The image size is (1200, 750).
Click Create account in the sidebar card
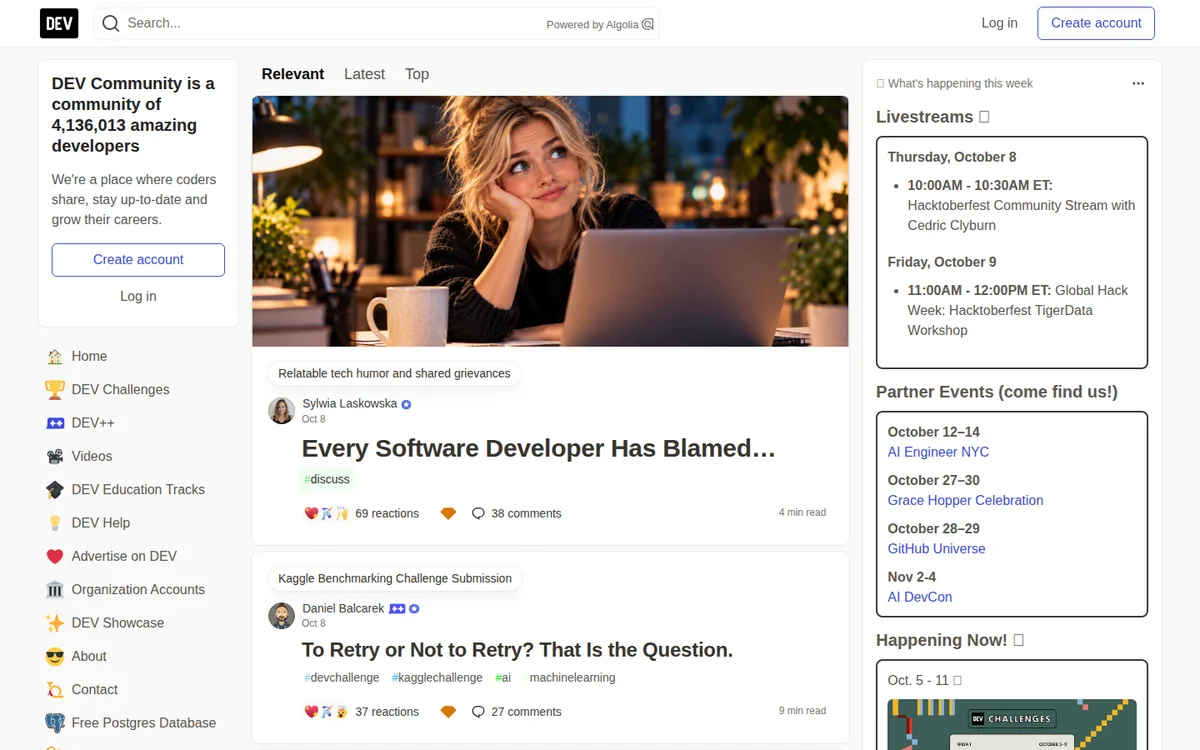(138, 259)
